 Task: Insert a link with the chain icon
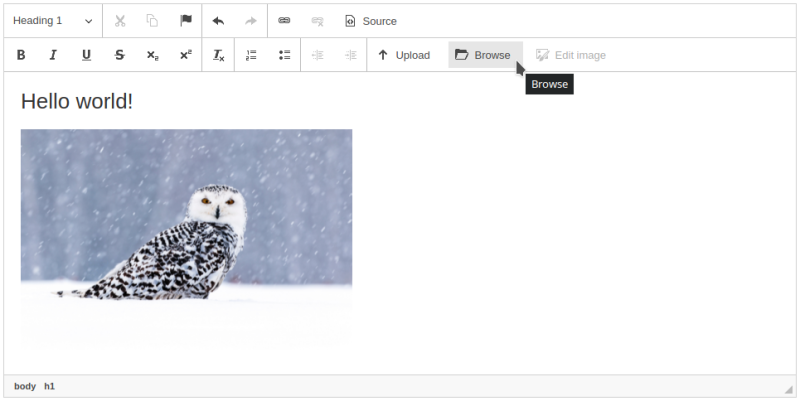[x=284, y=21]
